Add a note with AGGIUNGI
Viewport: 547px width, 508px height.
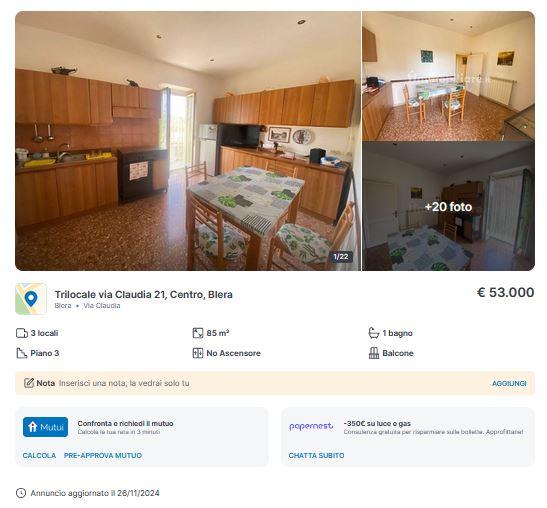(x=509, y=383)
